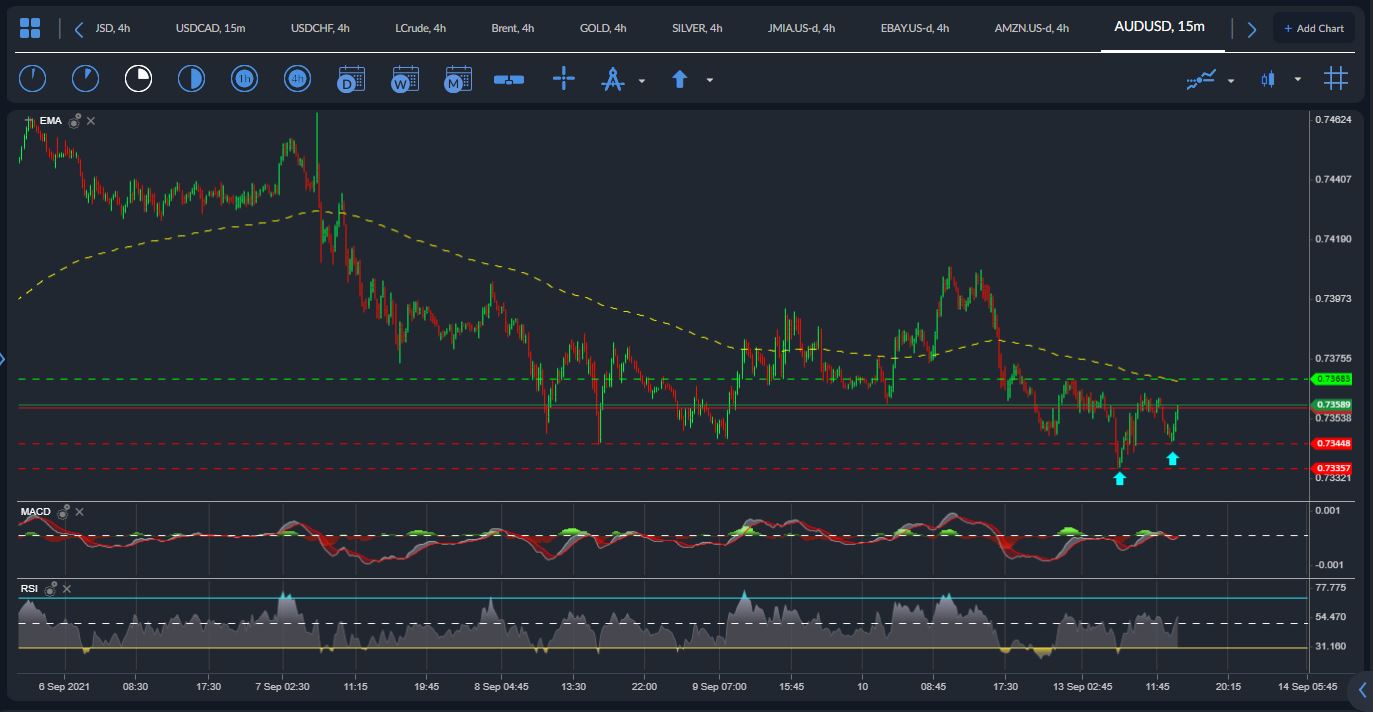
Task: Switch to the Daily timeframe calendar icon
Action: [x=351, y=78]
